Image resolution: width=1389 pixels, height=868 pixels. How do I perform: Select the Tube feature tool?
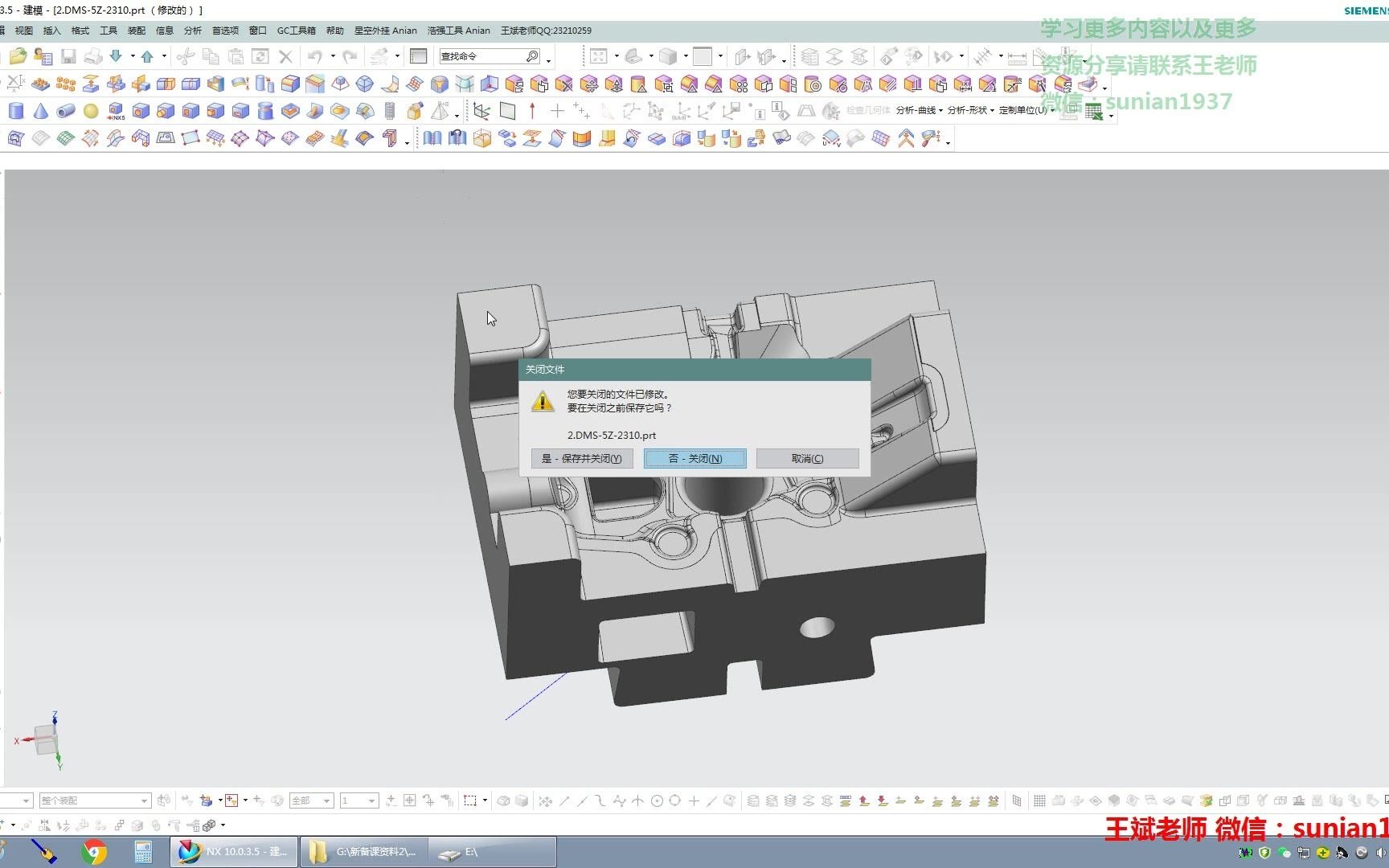(x=66, y=111)
